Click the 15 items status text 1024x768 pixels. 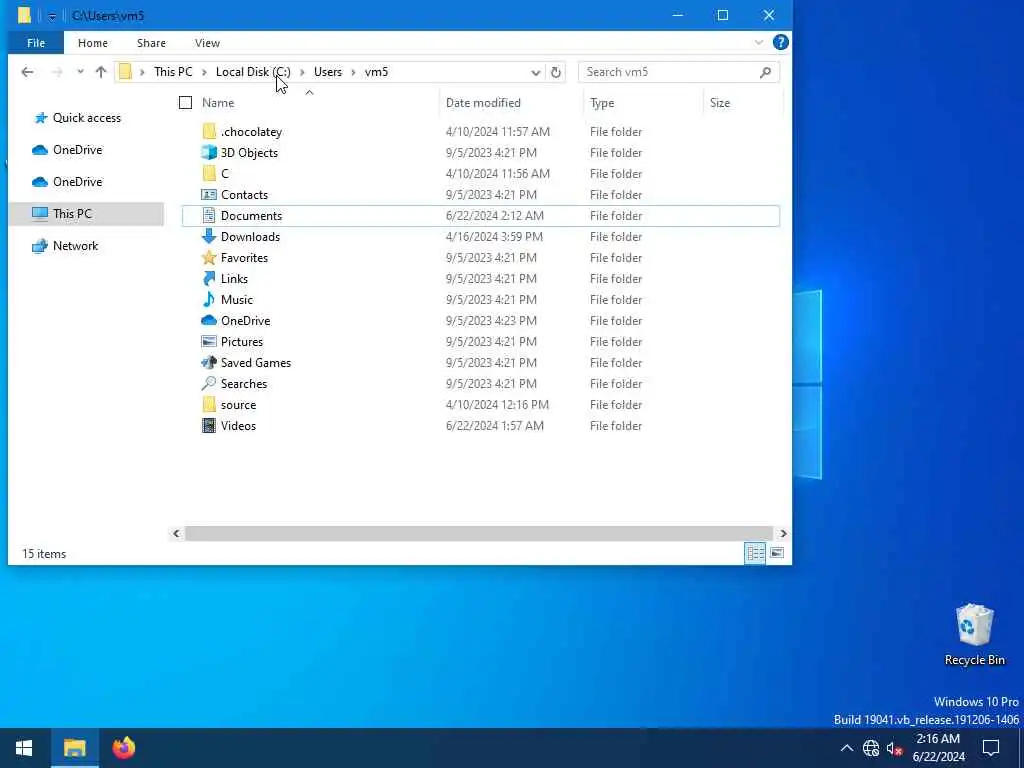(x=44, y=554)
